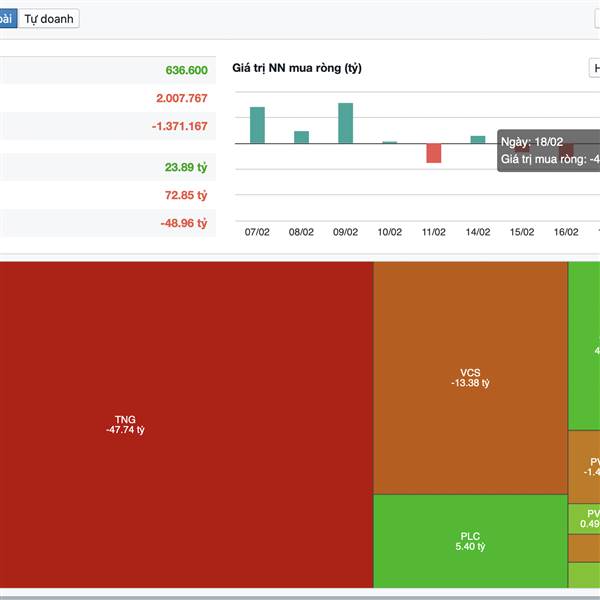This screenshot has height=600, width=600.
Task: Click the 10/02 axis date label
Action: click(x=390, y=232)
